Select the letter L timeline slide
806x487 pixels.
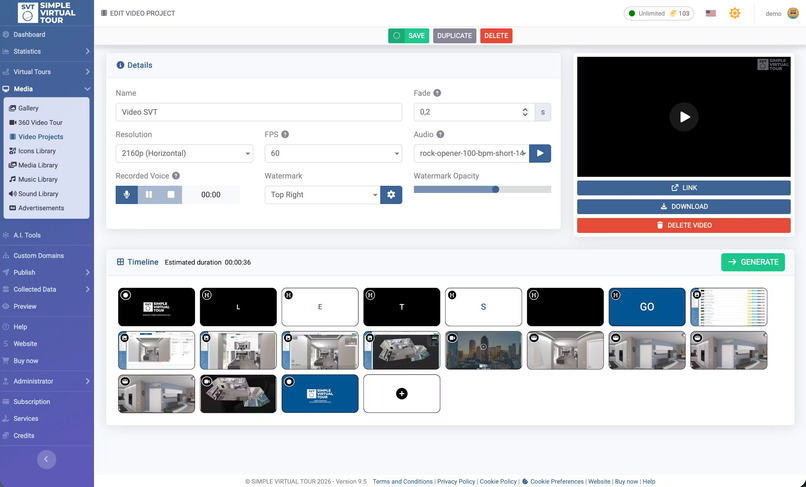coord(238,307)
